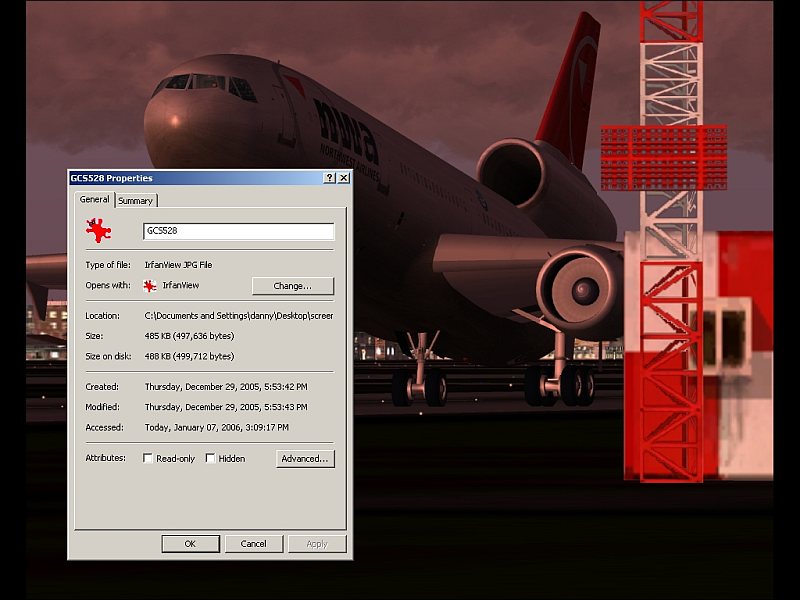Click the Apply button
This screenshot has height=600, width=800.
(317, 544)
